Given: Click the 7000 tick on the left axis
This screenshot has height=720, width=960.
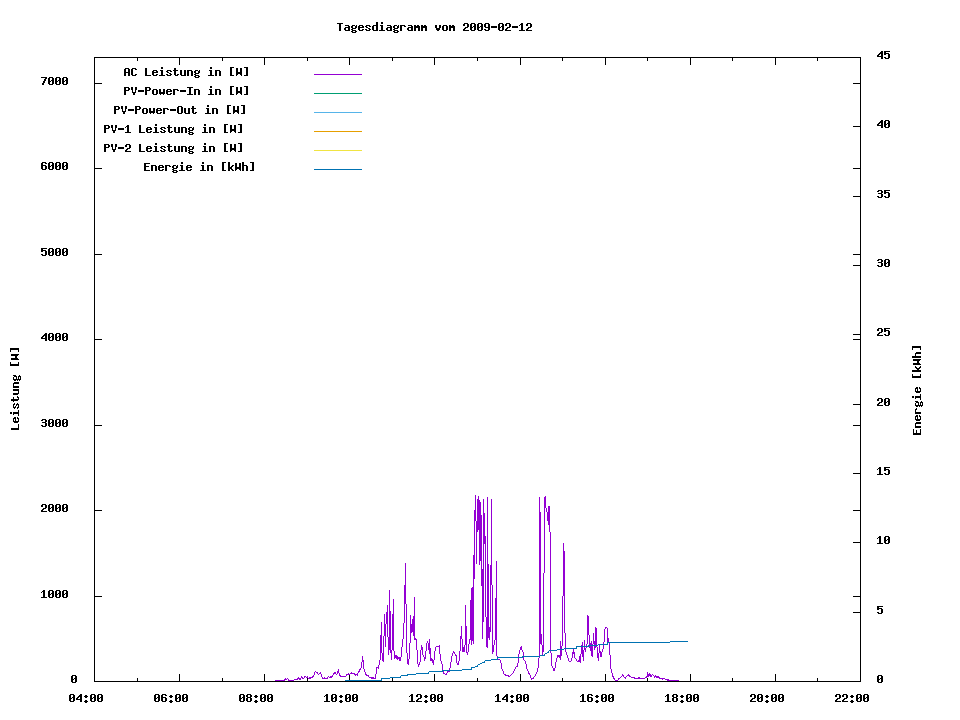Looking at the screenshot, I should (54, 81).
